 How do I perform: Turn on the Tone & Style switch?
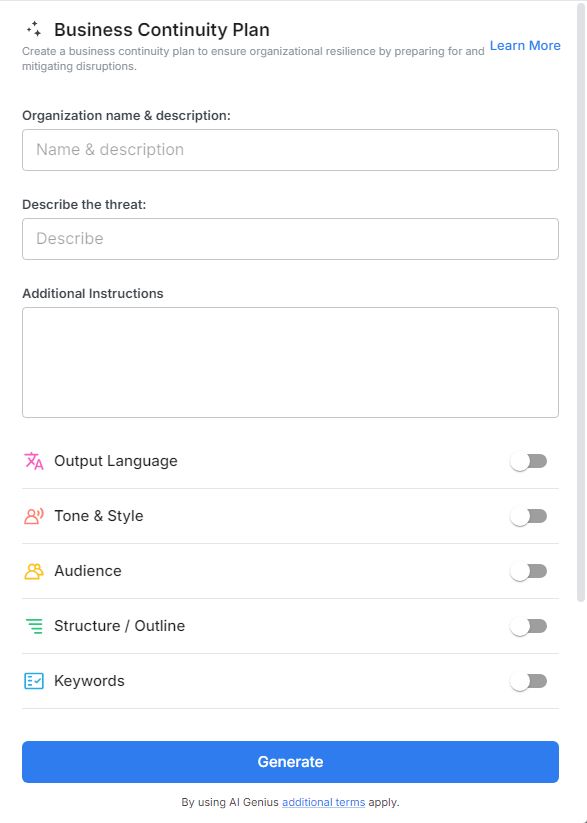pyautogui.click(x=529, y=515)
